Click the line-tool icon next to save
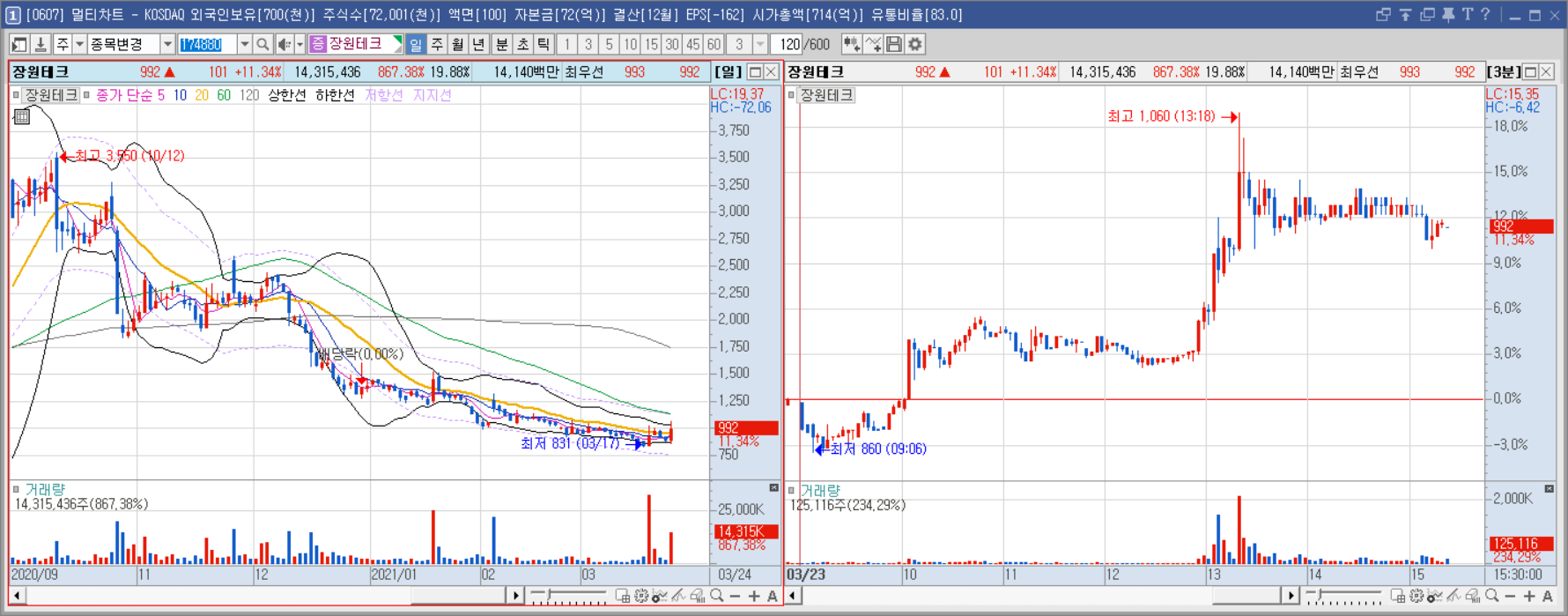The width and height of the screenshot is (1568, 616). pos(873,44)
